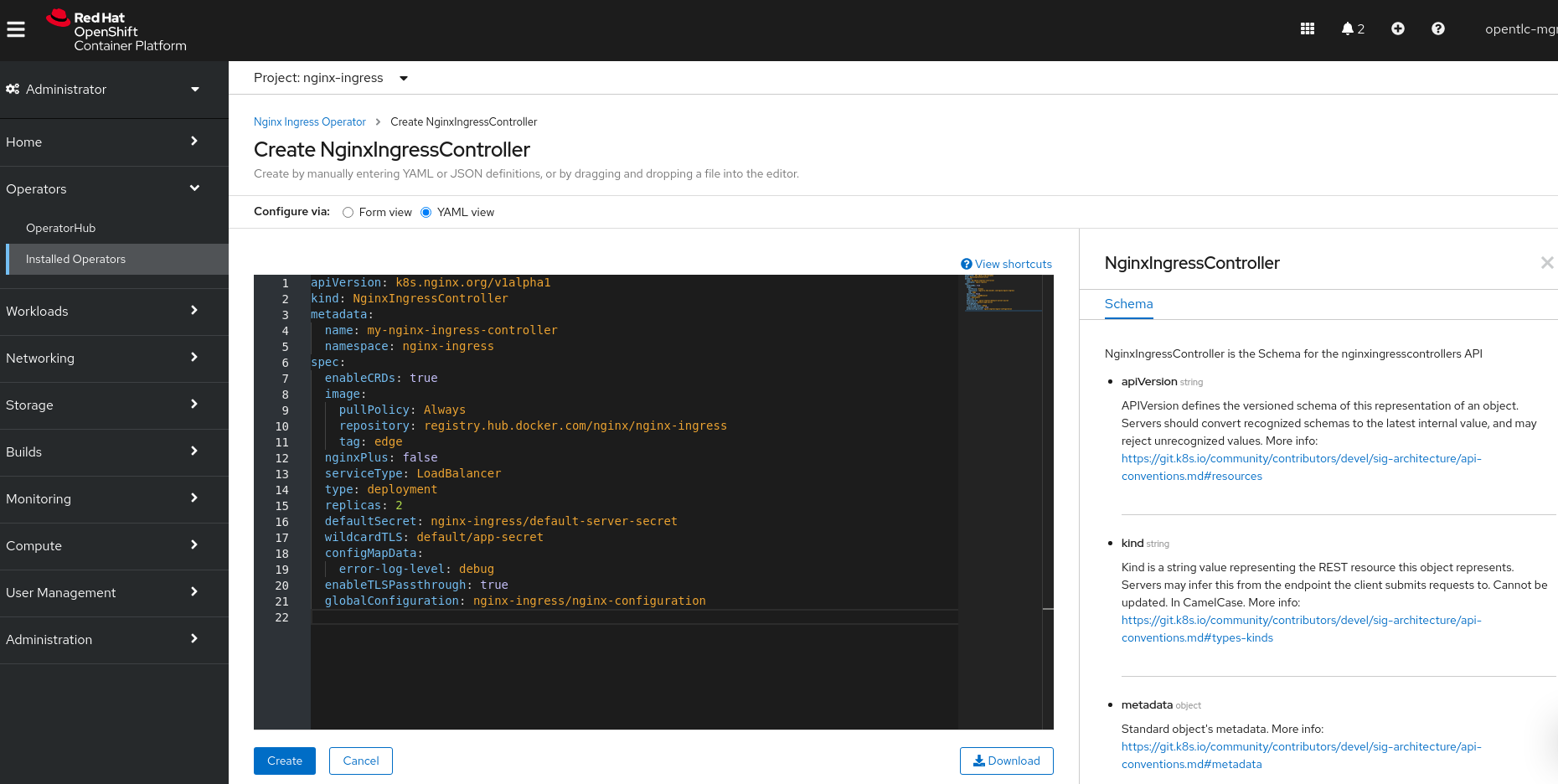1558x784 pixels.
Task: Open the Project nginx-ingress dropdown
Action: pos(331,78)
